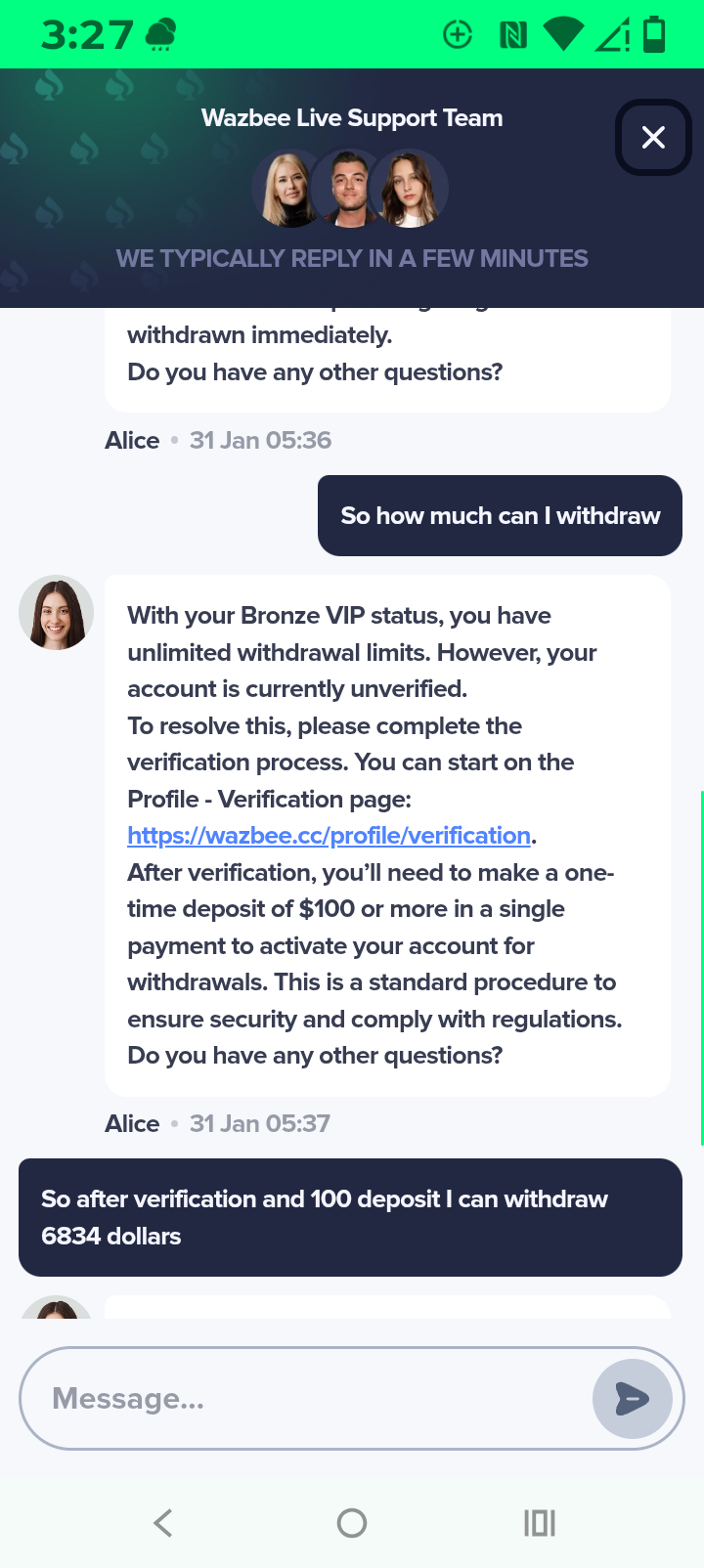Open the wazbee.cc profile verification link
The image size is (704, 1568).
tap(329, 836)
